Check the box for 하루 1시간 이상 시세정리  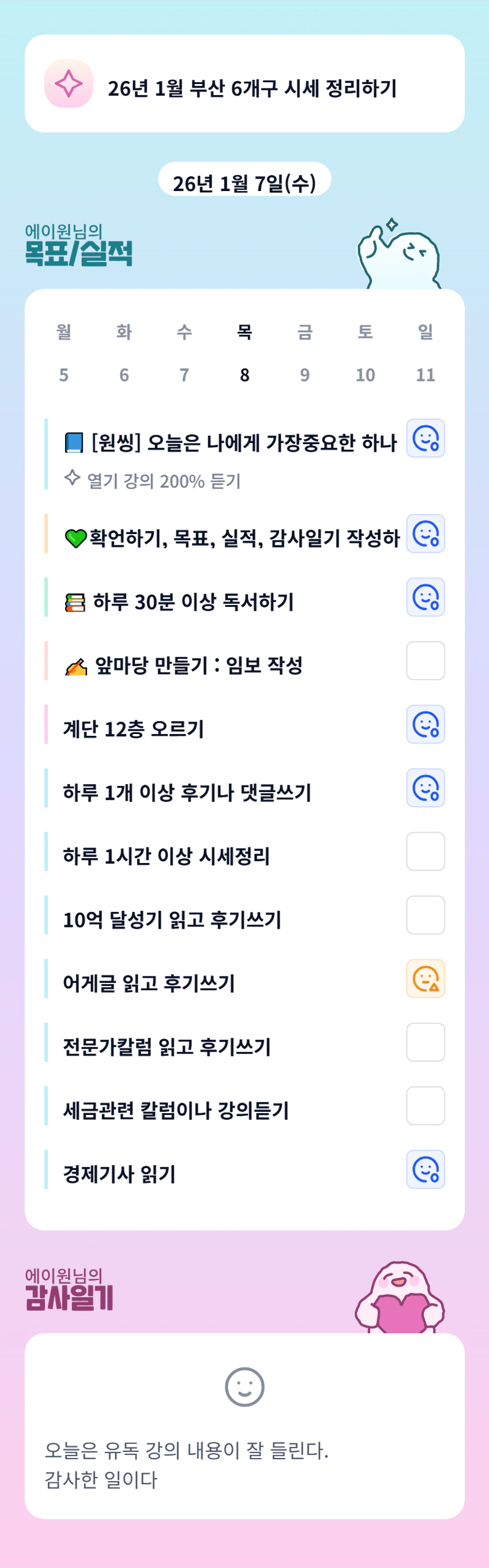[425, 852]
